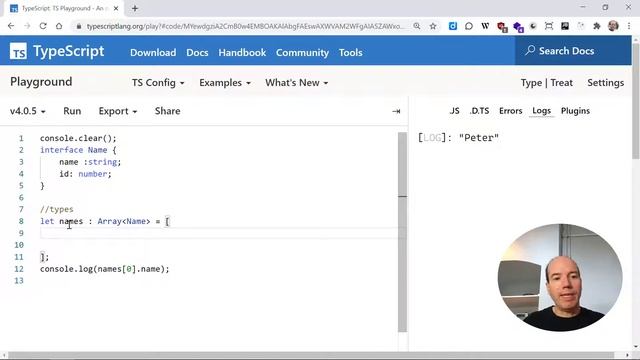Open the Chrome three-dot menu
The height and width of the screenshot is (360, 640).
click(629, 26)
